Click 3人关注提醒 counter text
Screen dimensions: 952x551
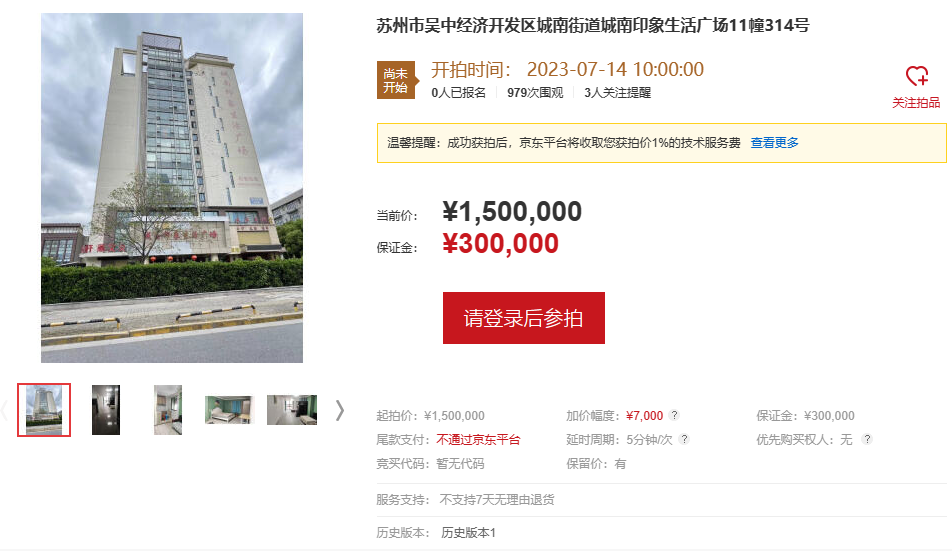[x=617, y=93]
